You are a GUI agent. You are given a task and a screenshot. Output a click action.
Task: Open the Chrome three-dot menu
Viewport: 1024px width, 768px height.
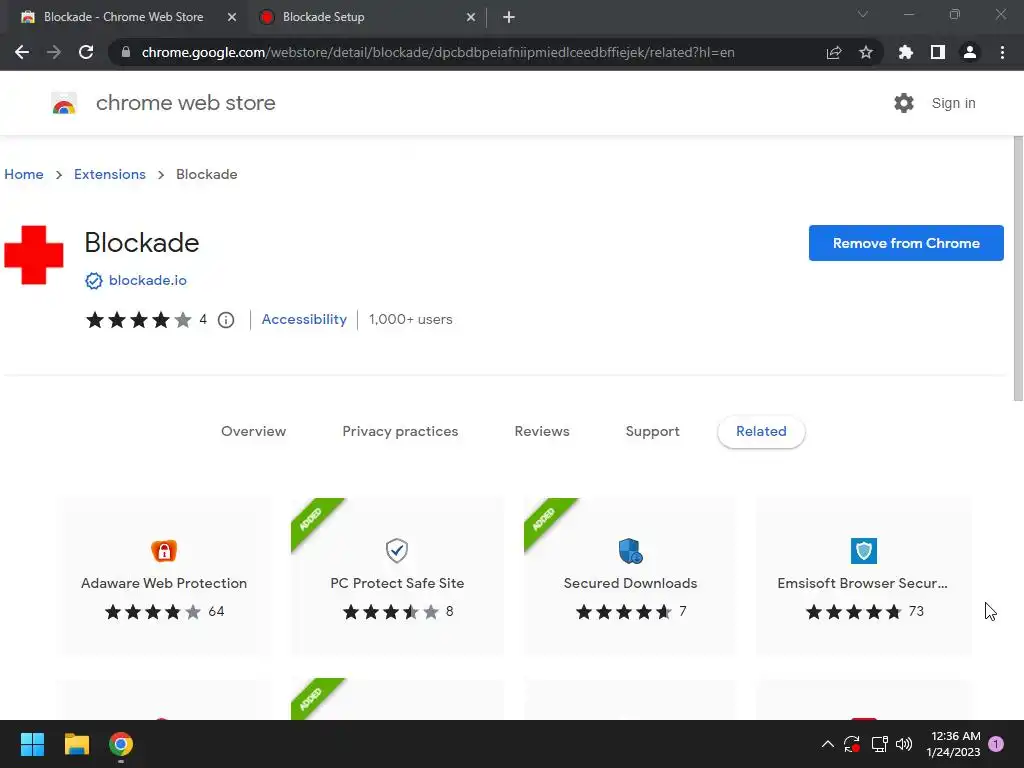click(1002, 52)
